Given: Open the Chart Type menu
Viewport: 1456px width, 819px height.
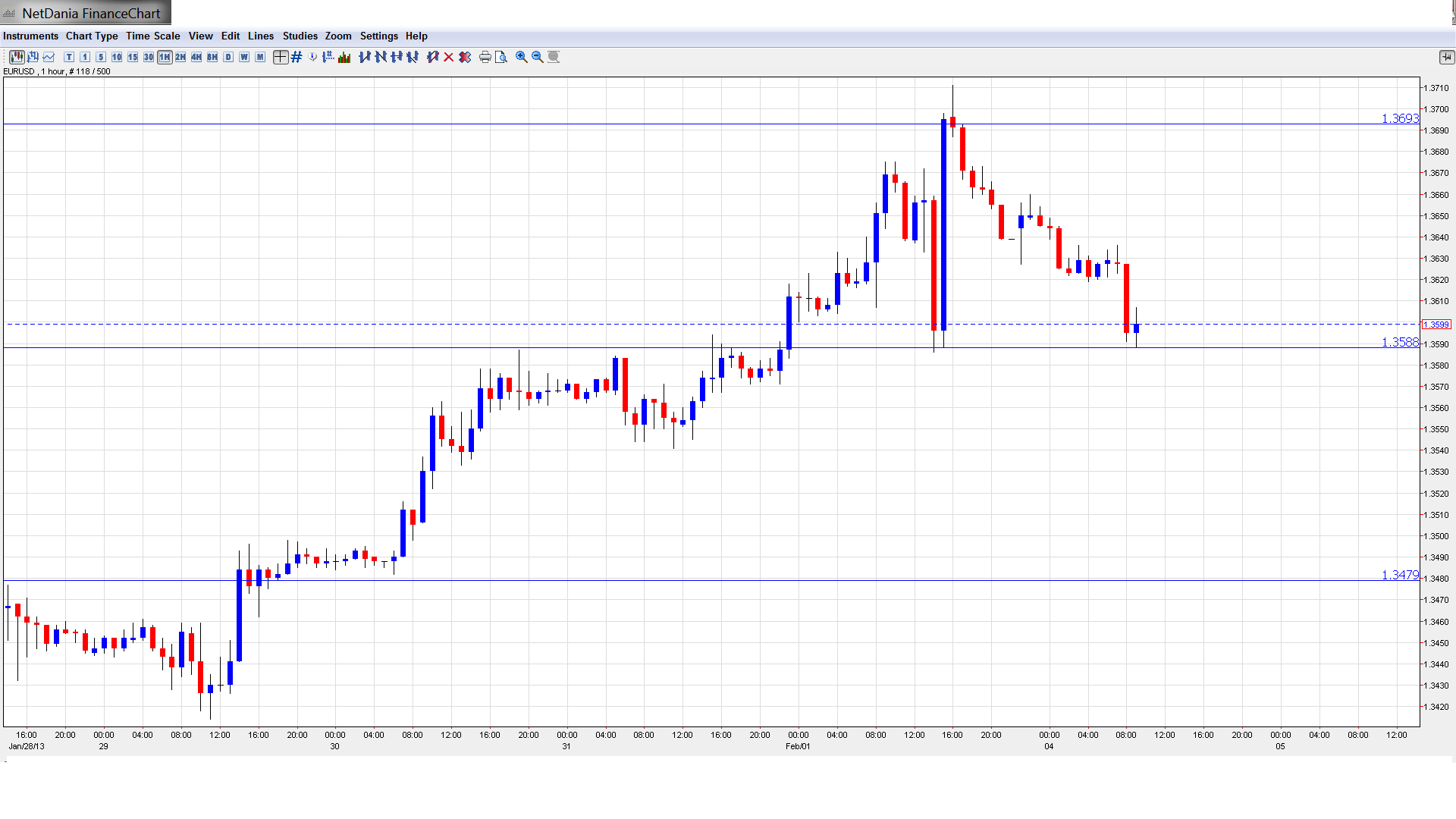Looking at the screenshot, I should coord(92,36).
